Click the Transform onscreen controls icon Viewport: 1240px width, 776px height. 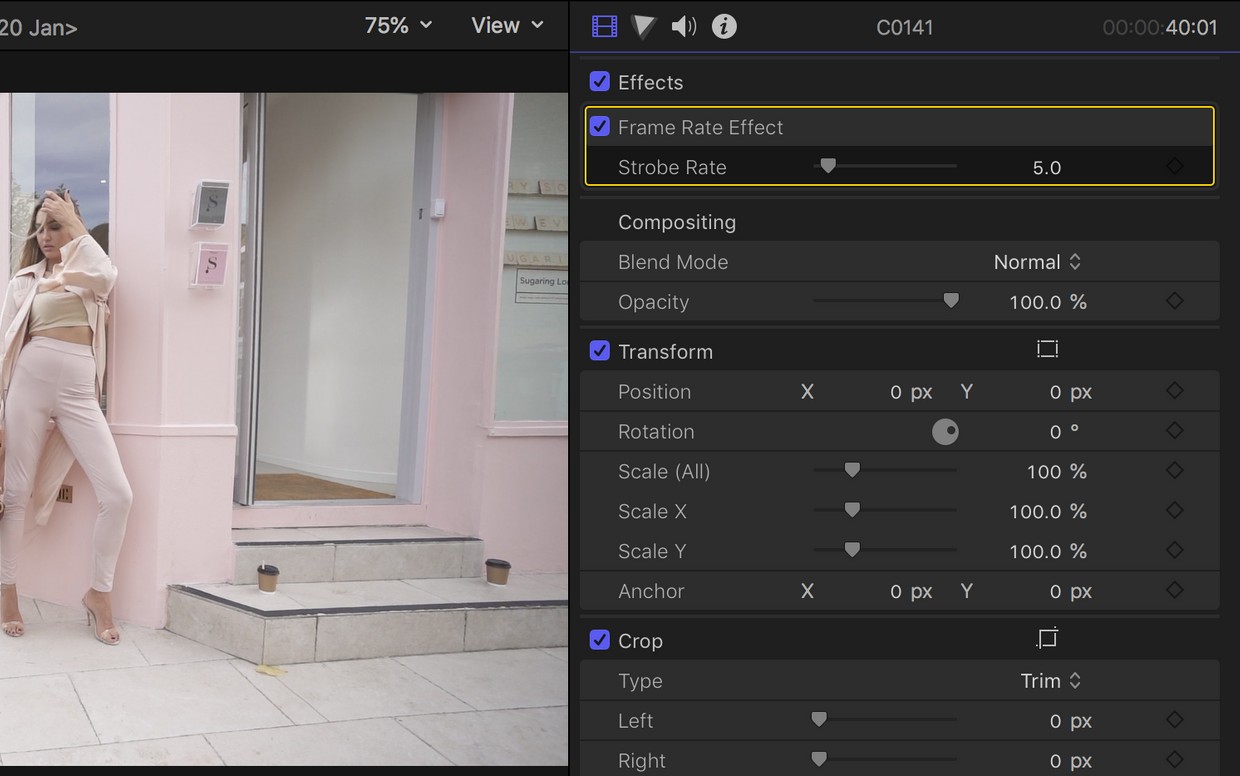[x=1047, y=349]
